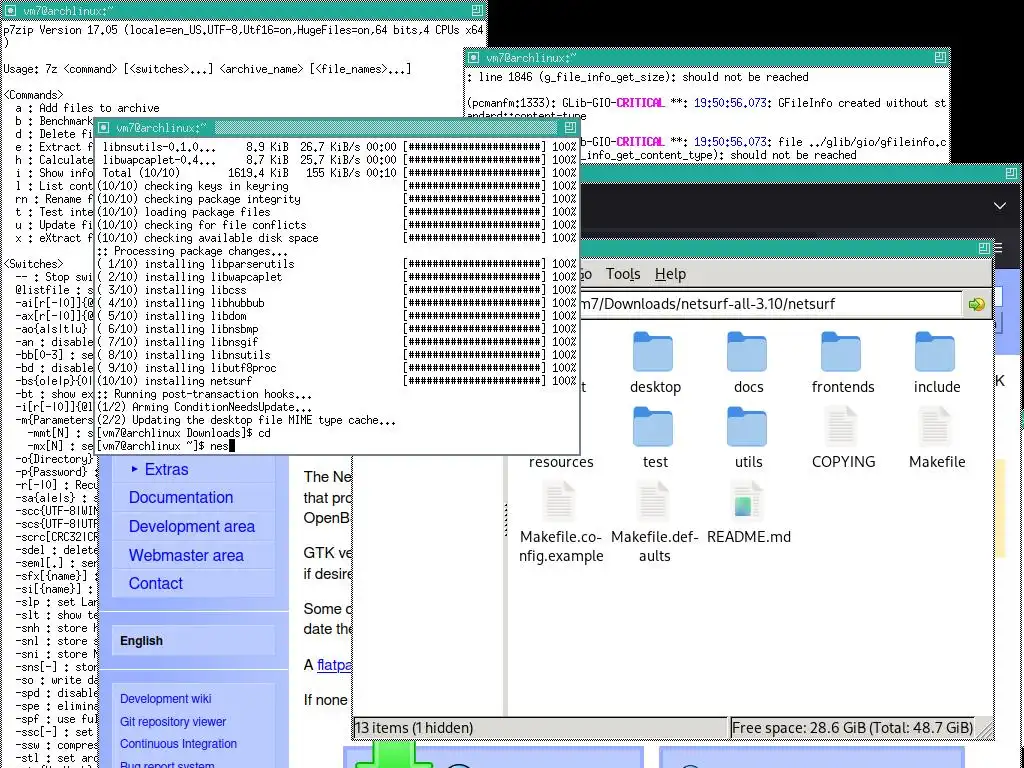Open the test folder

pos(654,428)
